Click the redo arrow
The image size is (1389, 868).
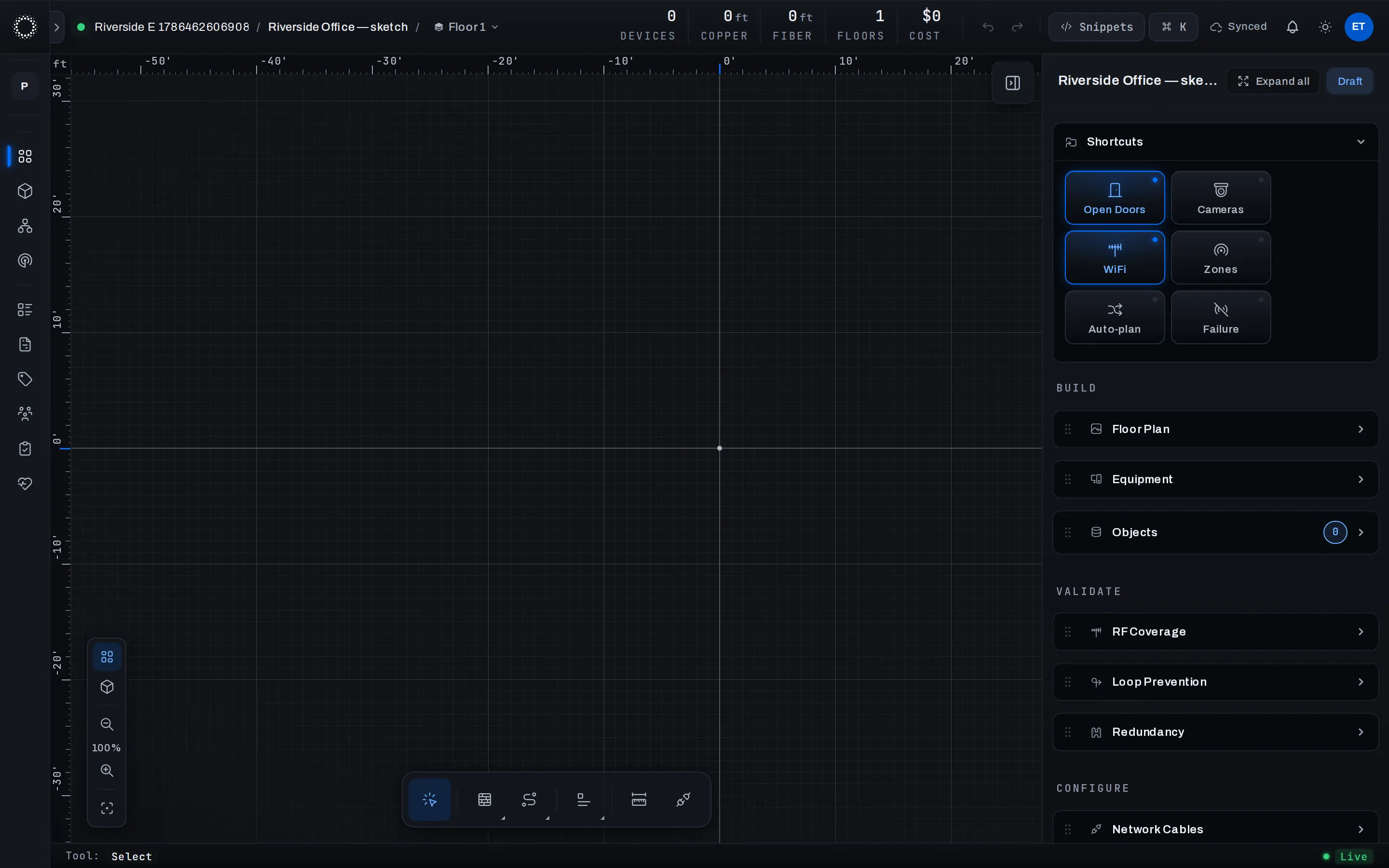pos(1017,27)
